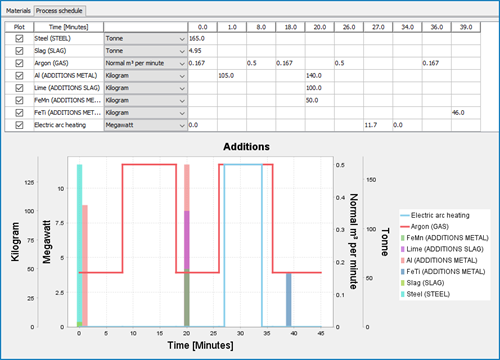This screenshot has width=500, height=360.
Task: Select the 34.0 time column header
Action: (x=407, y=27)
